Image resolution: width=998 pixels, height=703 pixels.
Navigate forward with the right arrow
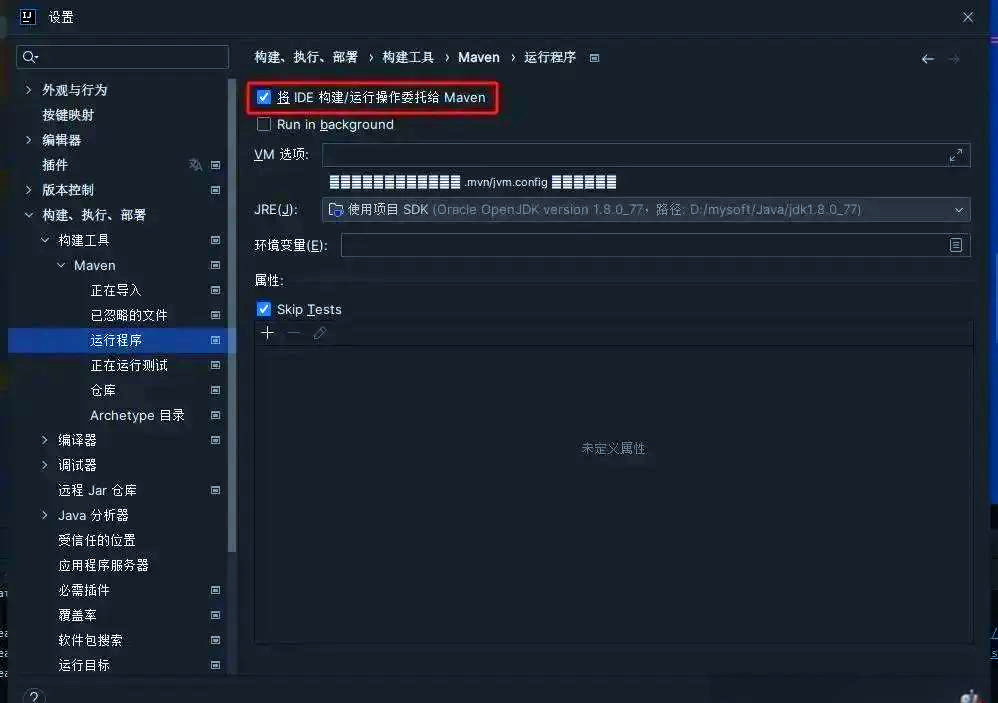953,59
